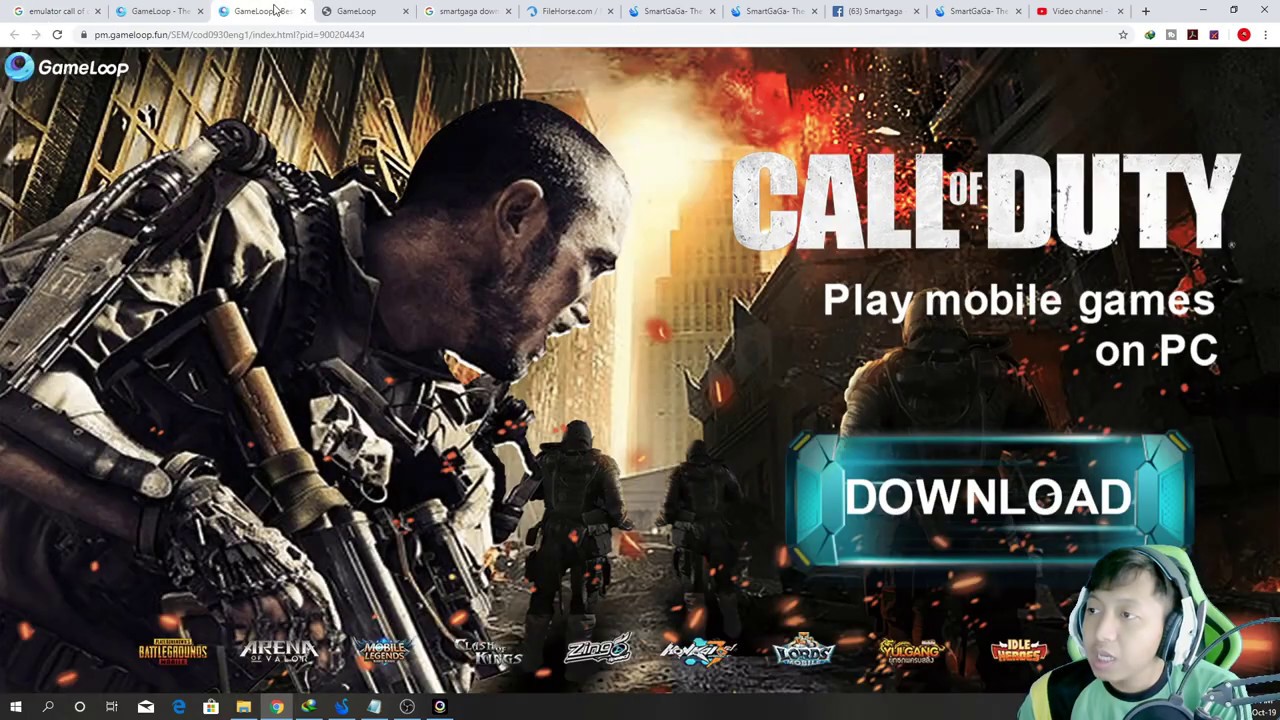Open the '(63) Smartgaga' Facebook tab
1280x720 pixels.
(x=873, y=11)
